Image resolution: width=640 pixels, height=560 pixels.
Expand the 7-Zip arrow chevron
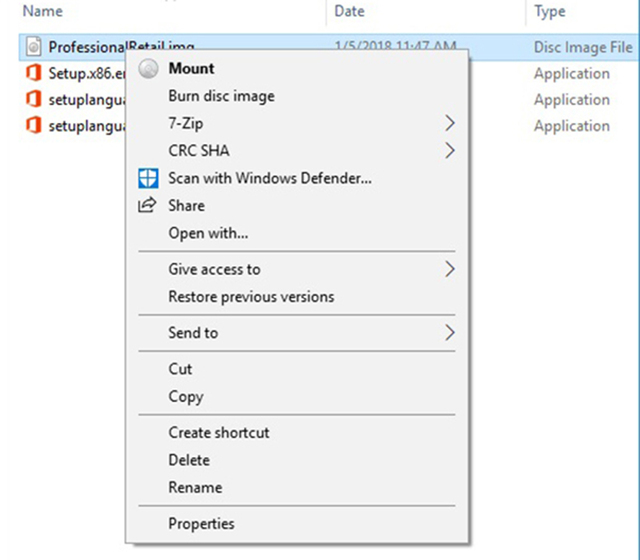pos(450,123)
